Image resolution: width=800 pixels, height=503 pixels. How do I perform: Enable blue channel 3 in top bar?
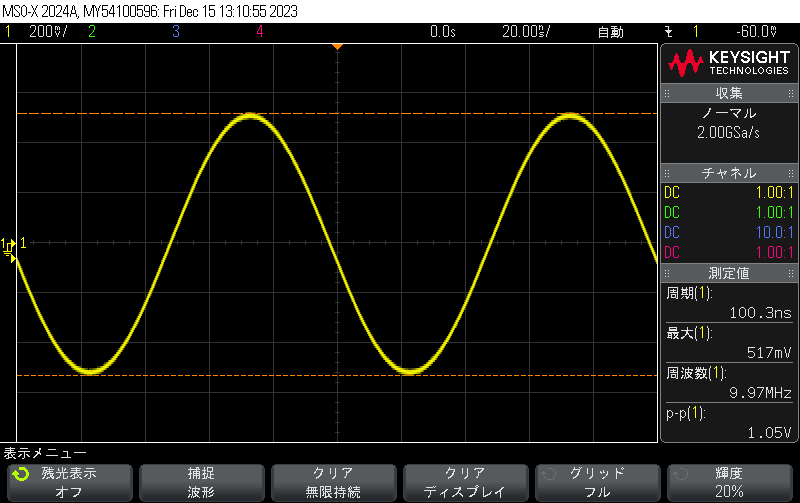click(x=175, y=31)
